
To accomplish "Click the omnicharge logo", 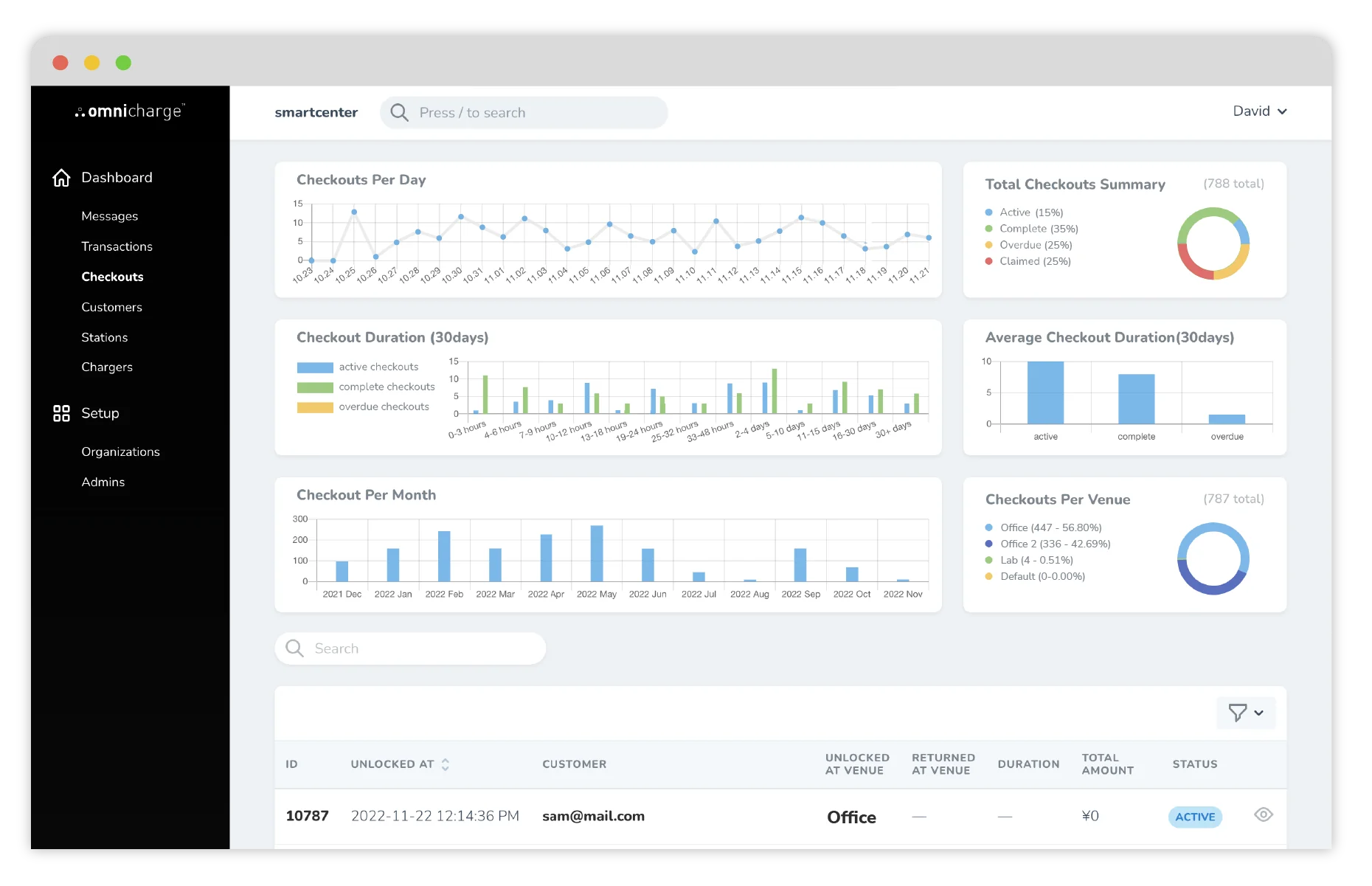I will [130, 111].
